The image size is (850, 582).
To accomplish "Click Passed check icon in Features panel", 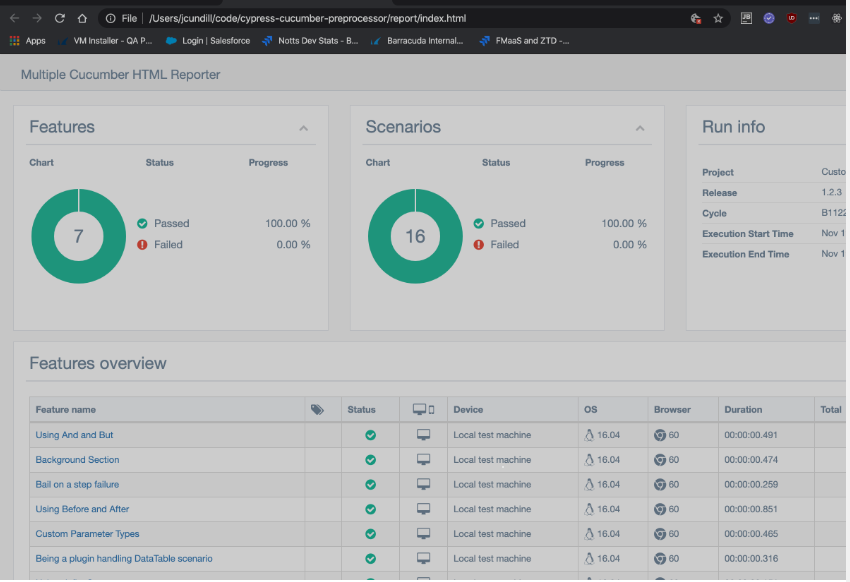I will pos(142,223).
